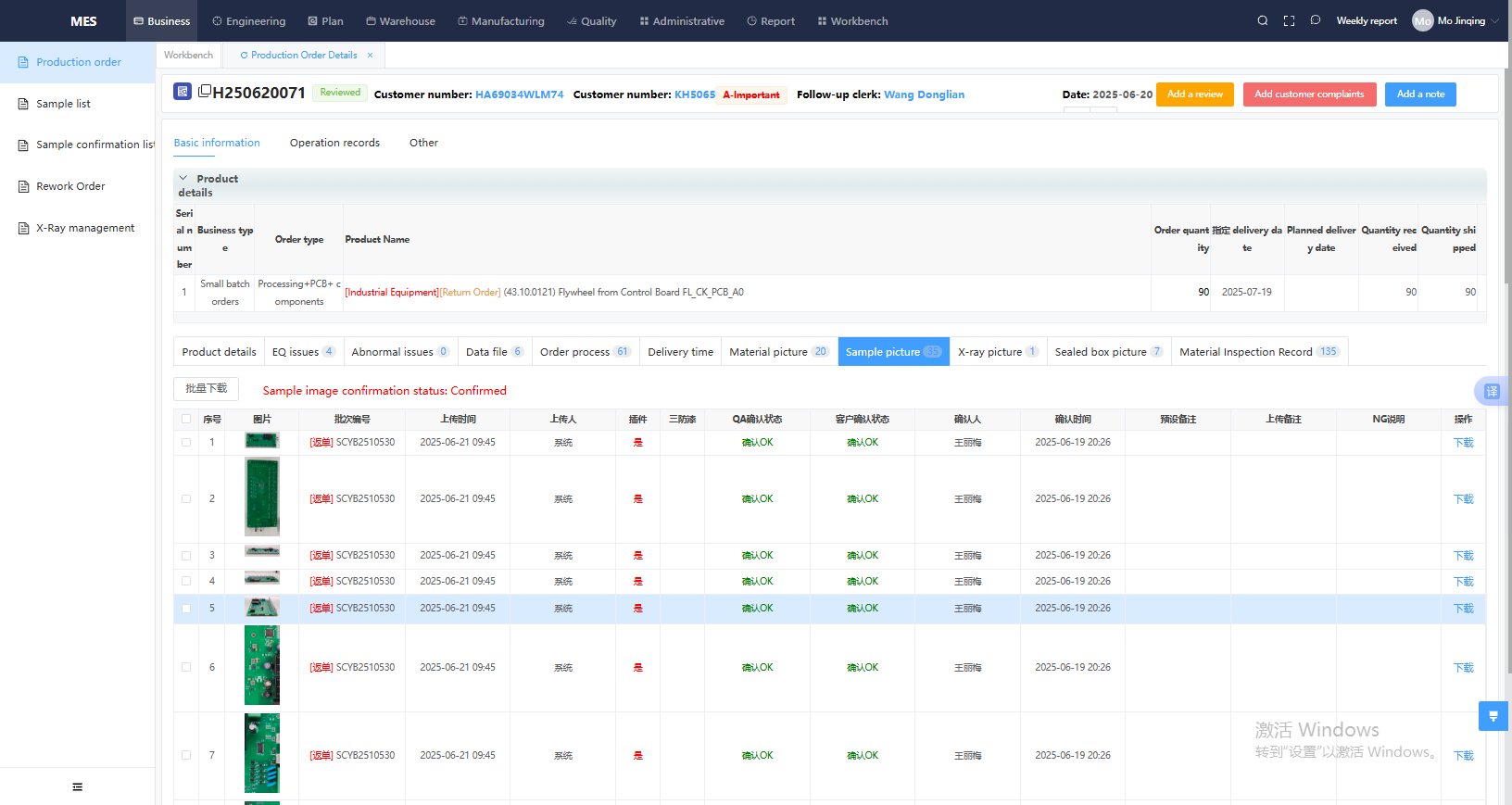Open the messages chat icon
The image size is (1512, 805).
[x=1315, y=20]
